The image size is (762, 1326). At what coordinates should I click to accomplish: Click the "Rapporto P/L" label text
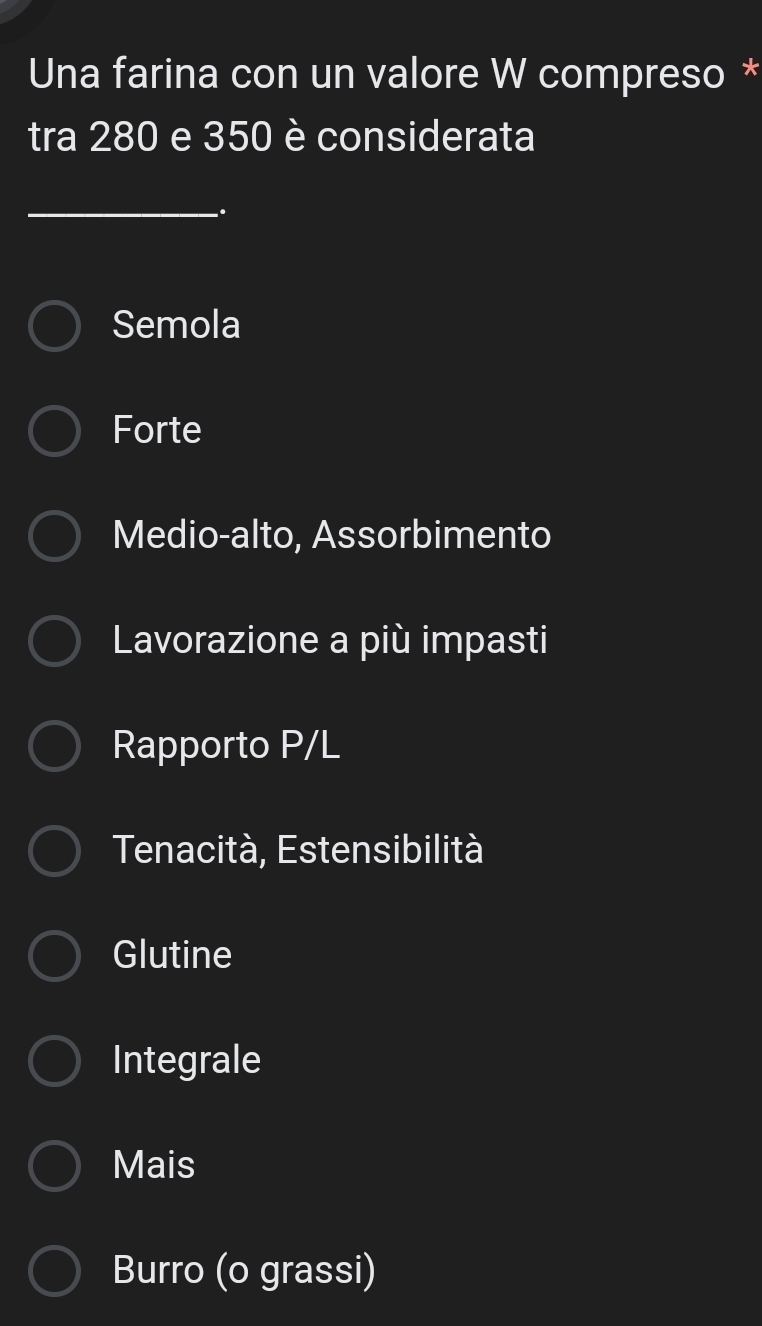point(227,745)
